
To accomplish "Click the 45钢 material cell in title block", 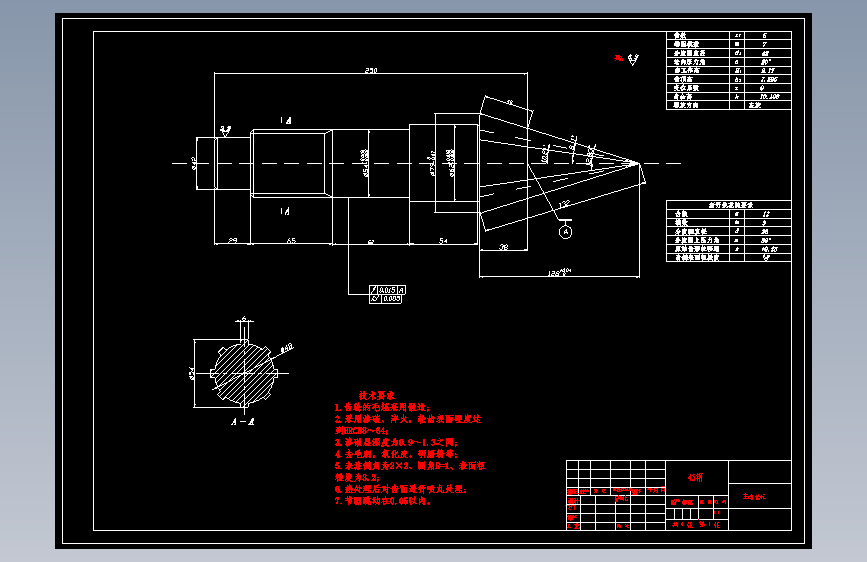I will point(695,477).
